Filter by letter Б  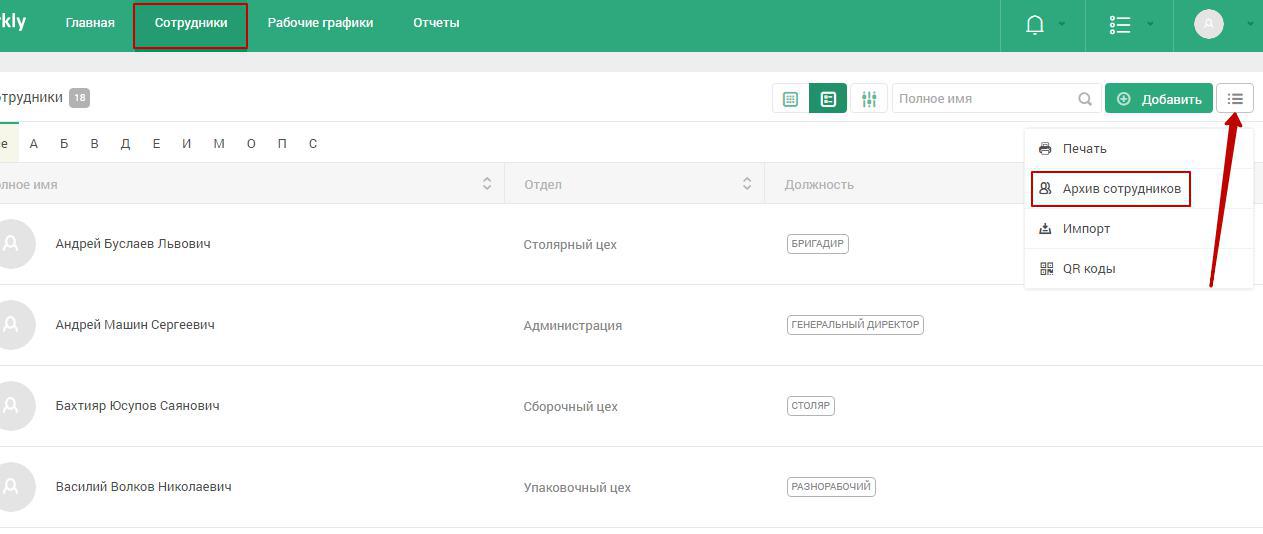[x=64, y=144]
